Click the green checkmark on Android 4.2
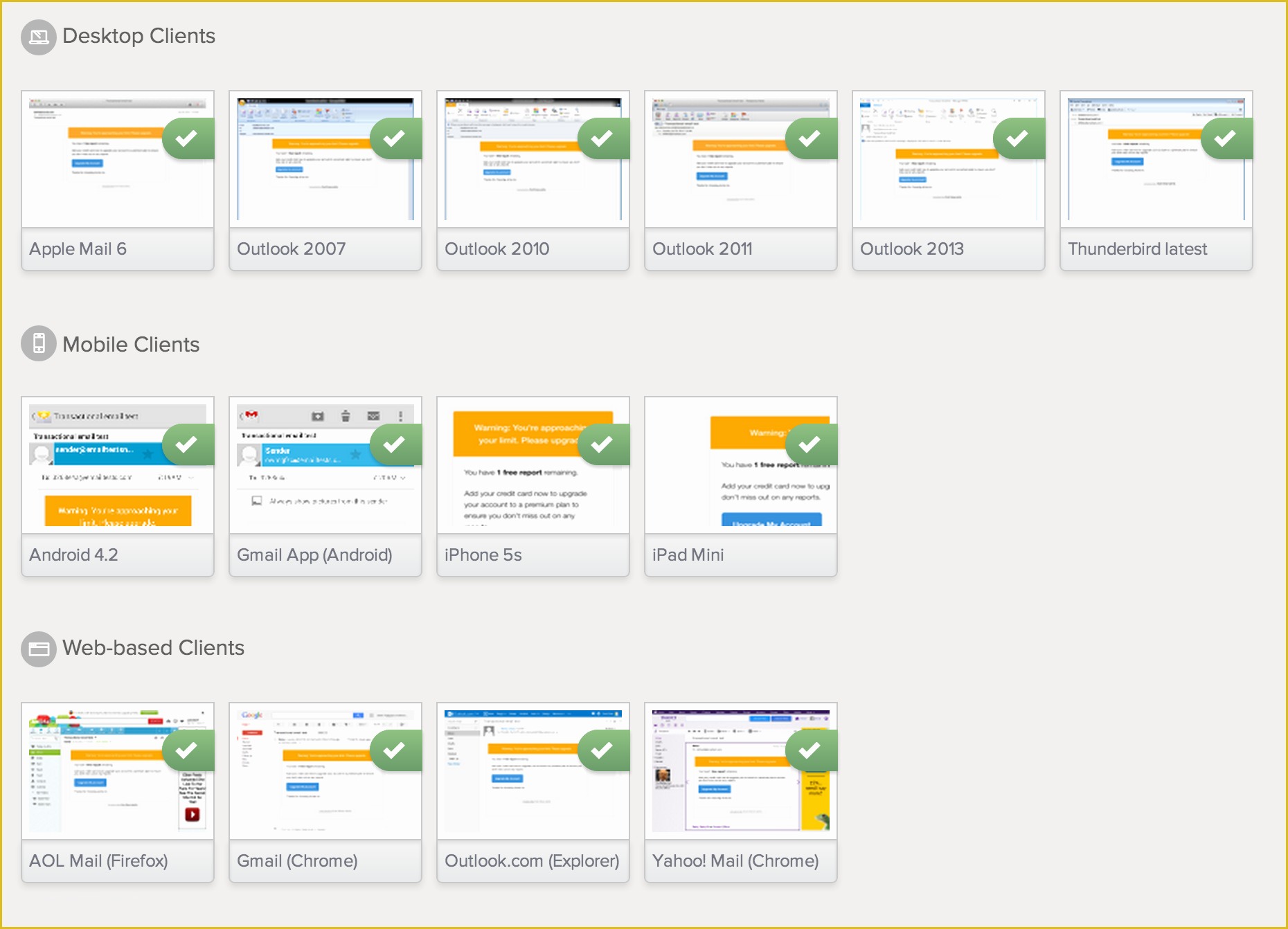Screen dimensions: 1288x929 tap(188, 444)
